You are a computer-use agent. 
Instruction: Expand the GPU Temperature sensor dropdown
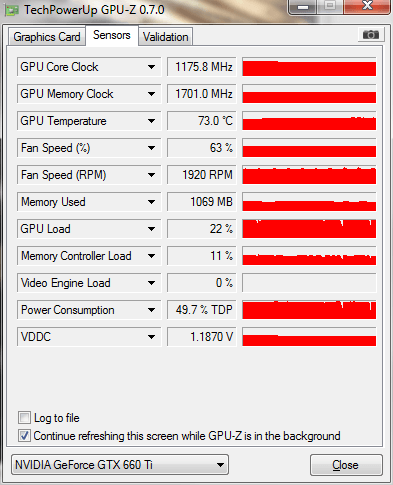click(151, 121)
